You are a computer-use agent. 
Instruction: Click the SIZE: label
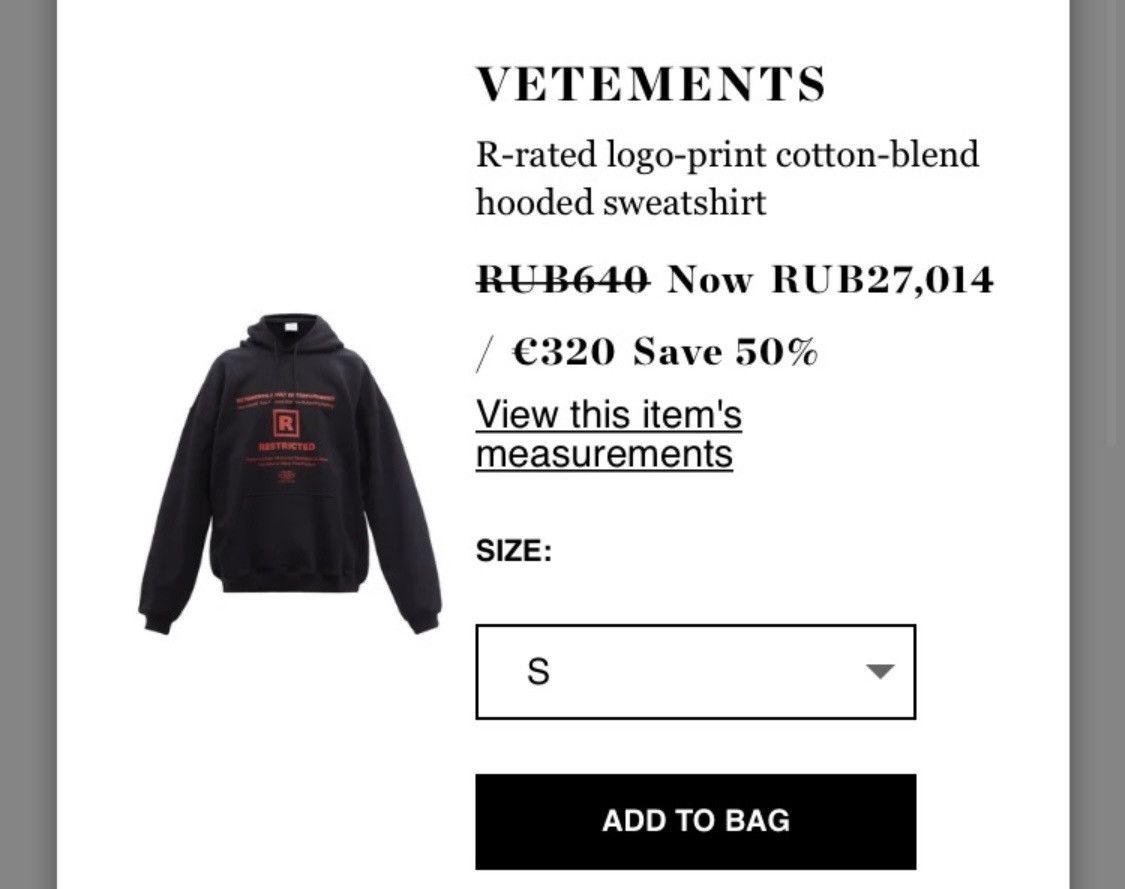(x=514, y=550)
